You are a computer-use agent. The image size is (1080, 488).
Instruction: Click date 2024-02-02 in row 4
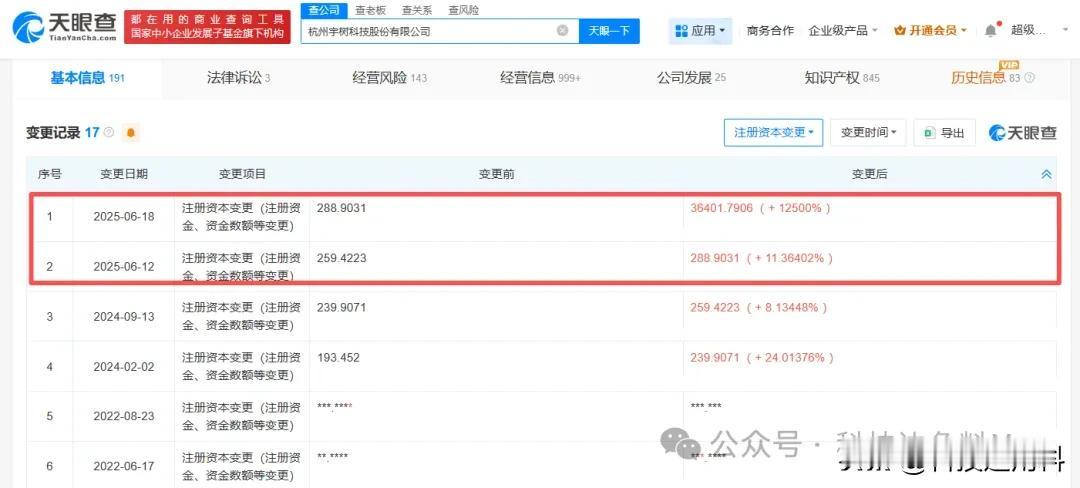tap(124, 367)
